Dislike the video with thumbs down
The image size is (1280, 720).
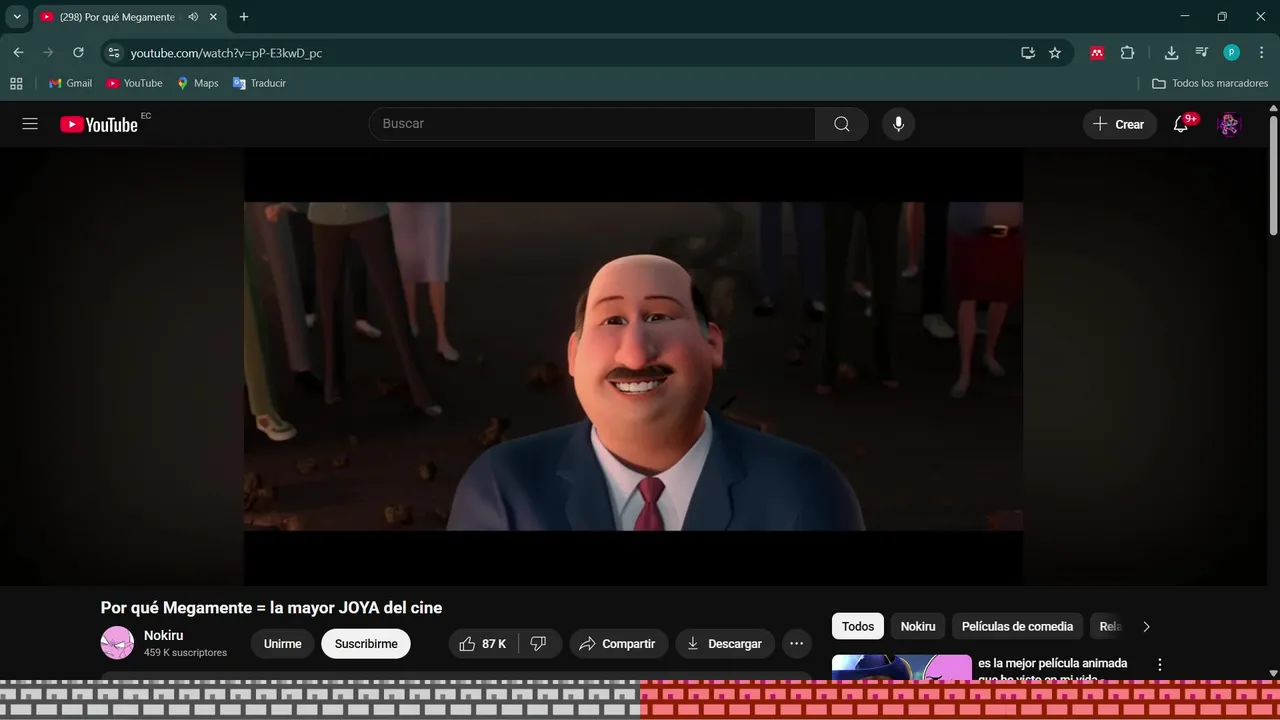[x=539, y=644]
